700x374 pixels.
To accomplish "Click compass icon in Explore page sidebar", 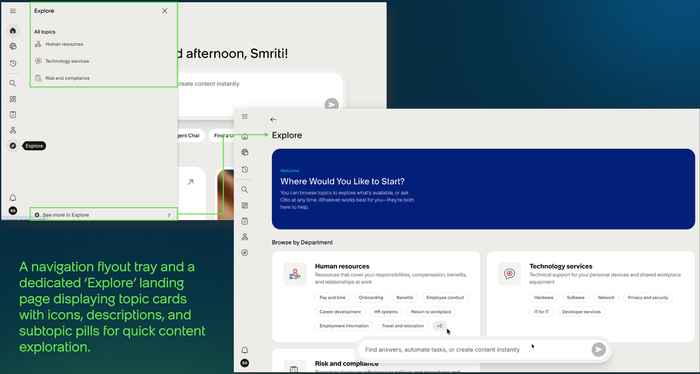I will 245,253.
